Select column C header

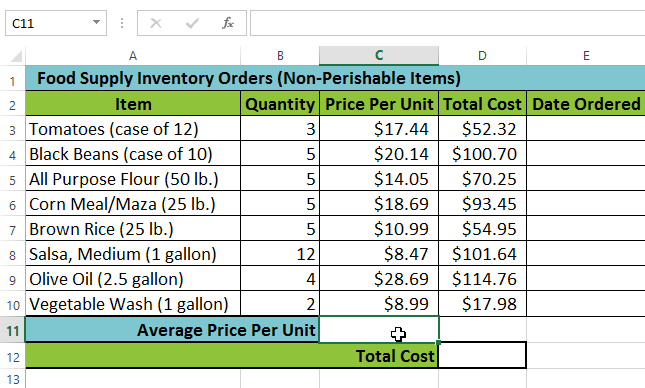[379, 56]
